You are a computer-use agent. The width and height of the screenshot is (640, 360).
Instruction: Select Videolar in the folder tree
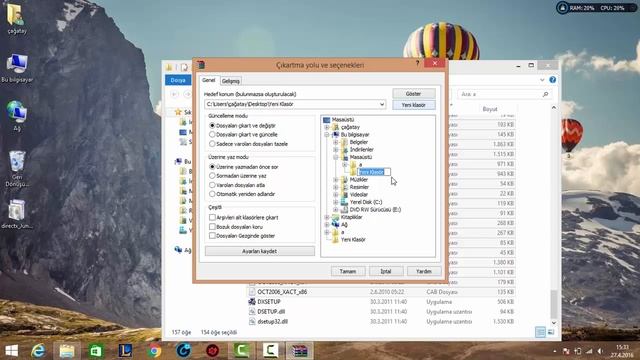click(x=359, y=195)
